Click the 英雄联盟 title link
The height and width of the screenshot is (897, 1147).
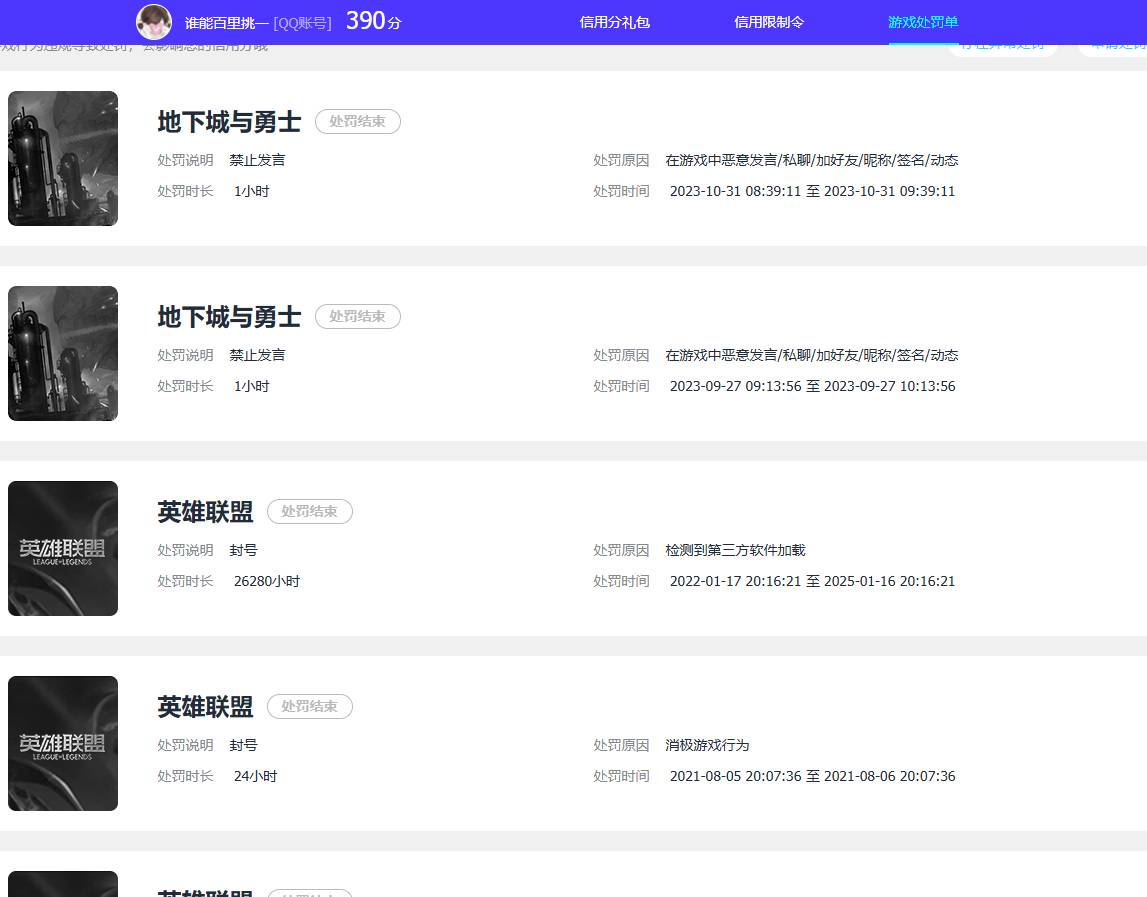click(x=204, y=512)
